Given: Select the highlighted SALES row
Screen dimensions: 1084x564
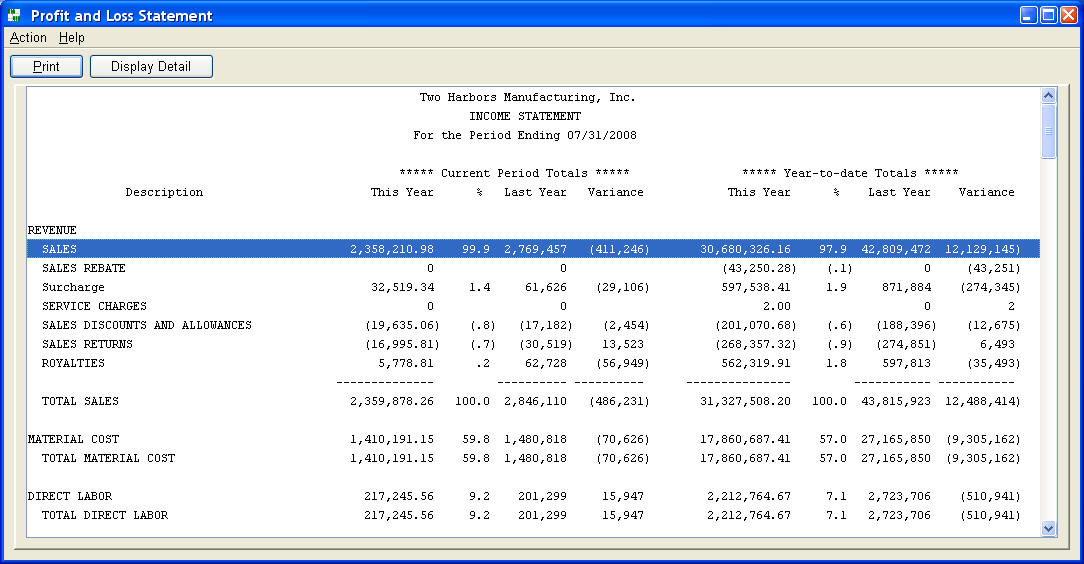Looking at the screenshot, I should (533, 249).
